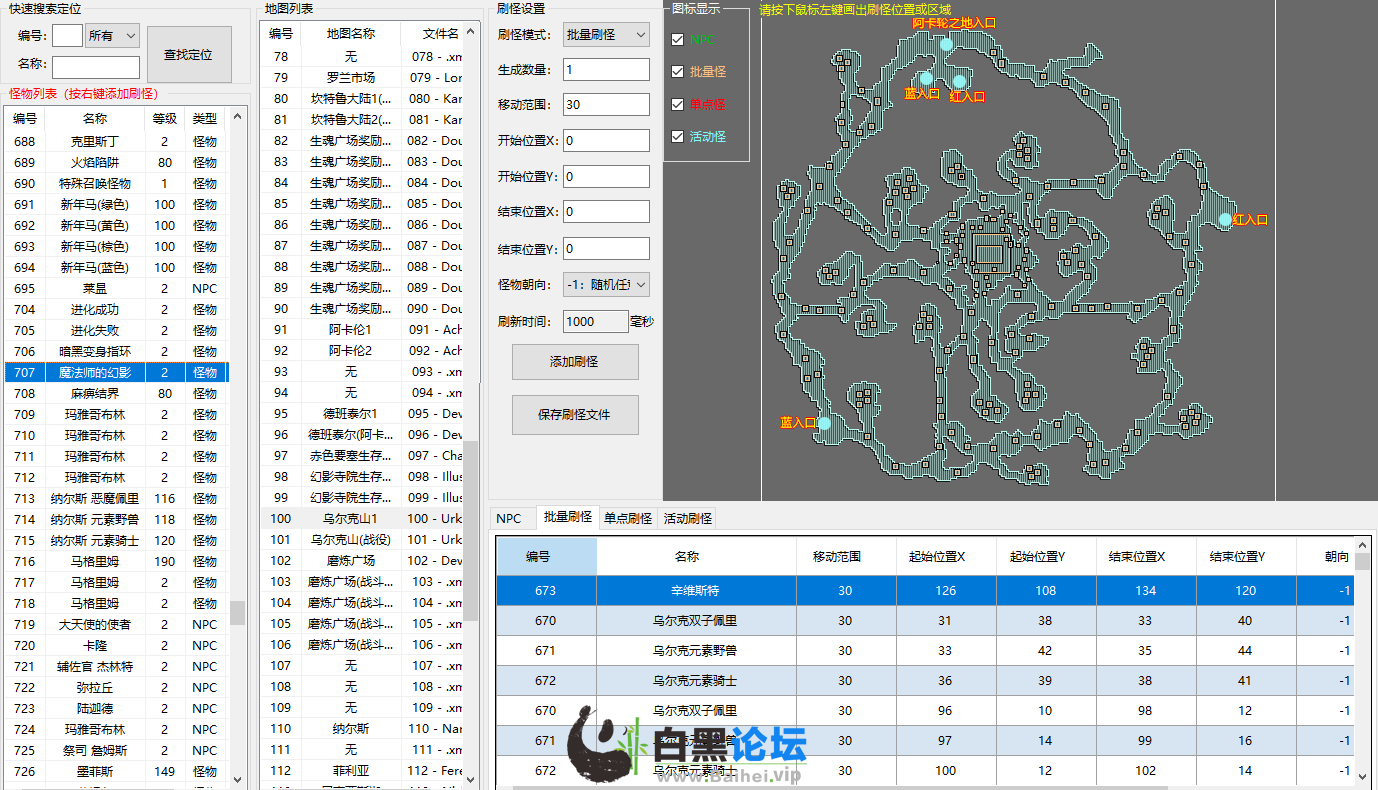Click the monster list scroll-up arrow
The width and height of the screenshot is (1378, 790).
click(x=237, y=117)
